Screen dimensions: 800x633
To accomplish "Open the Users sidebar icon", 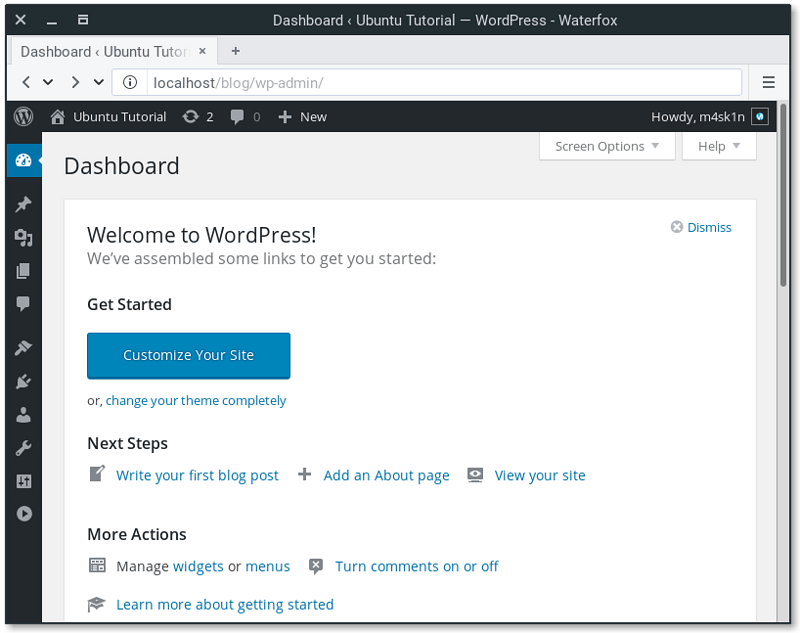I will [x=23, y=415].
